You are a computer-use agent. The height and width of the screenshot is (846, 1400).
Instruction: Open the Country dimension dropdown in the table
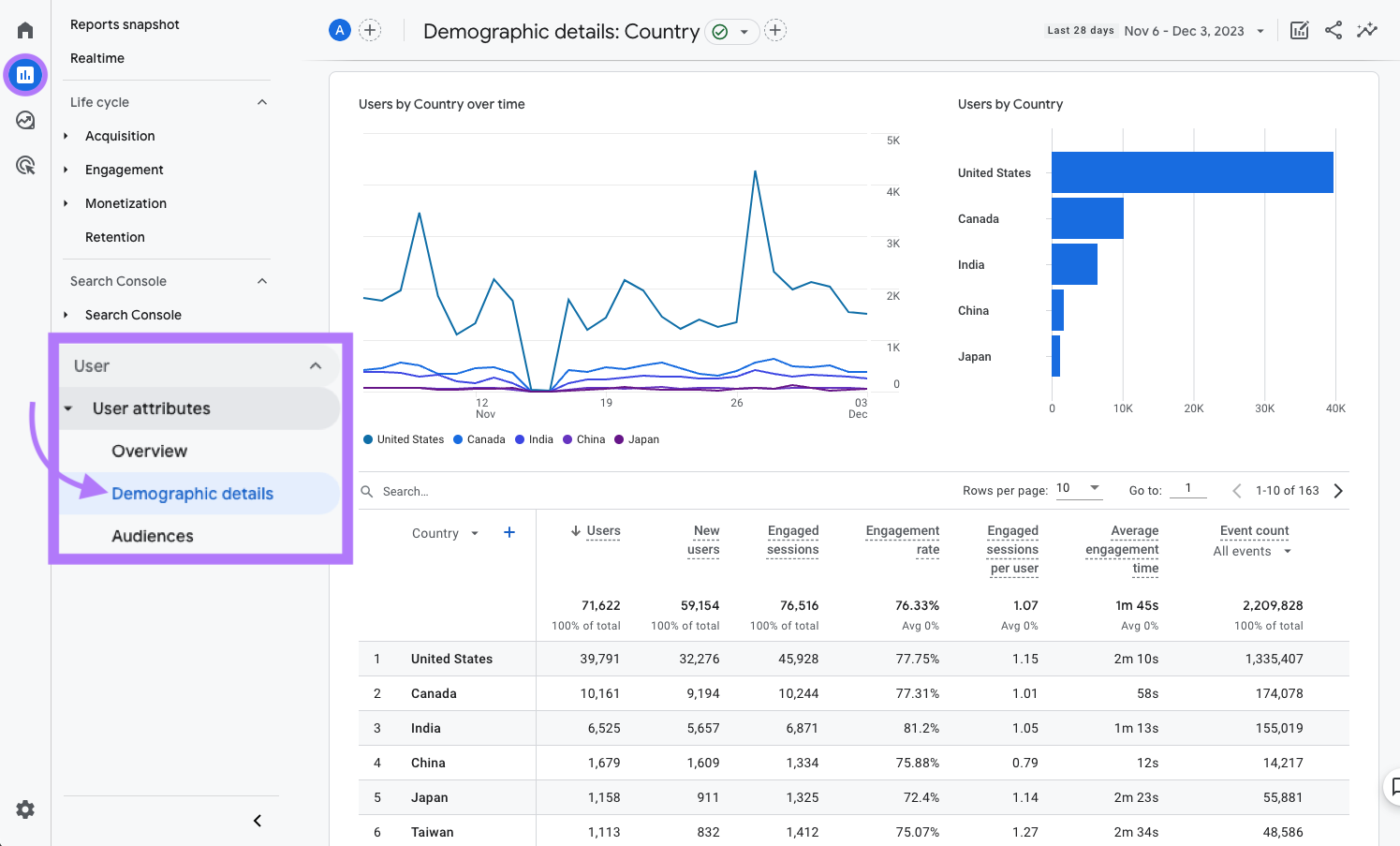[x=445, y=532]
